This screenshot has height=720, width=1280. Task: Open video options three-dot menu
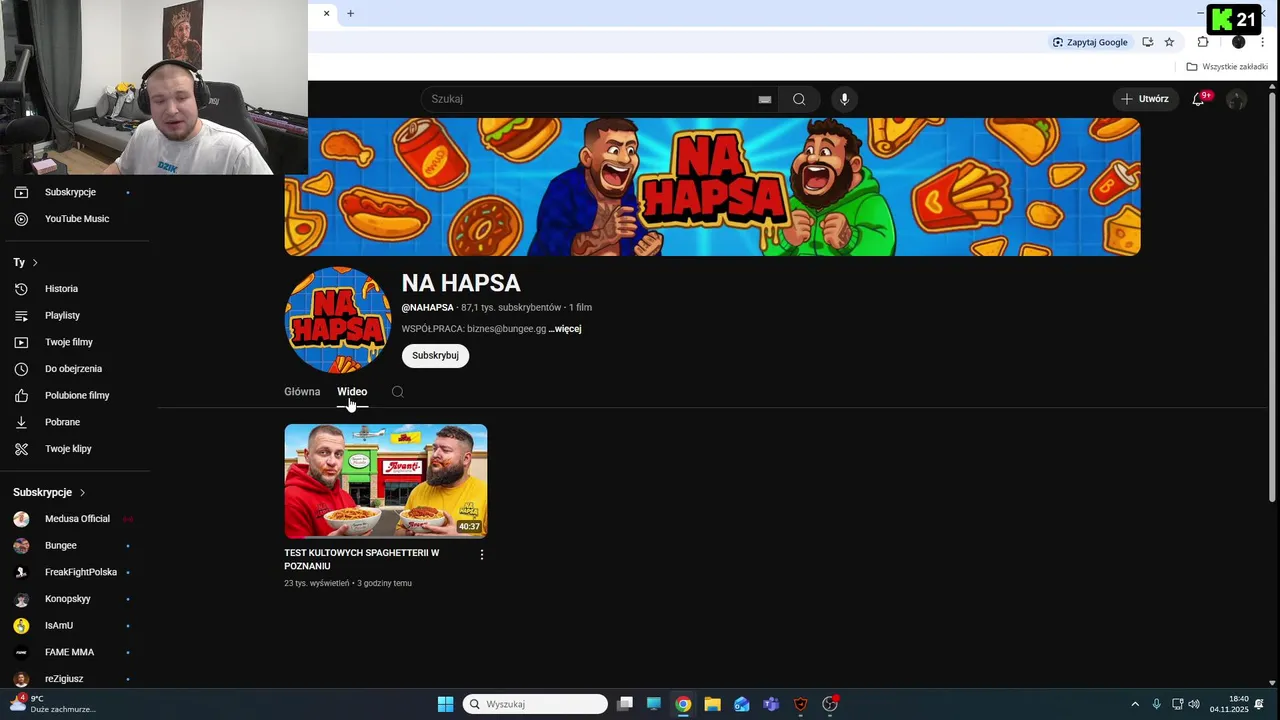(482, 554)
